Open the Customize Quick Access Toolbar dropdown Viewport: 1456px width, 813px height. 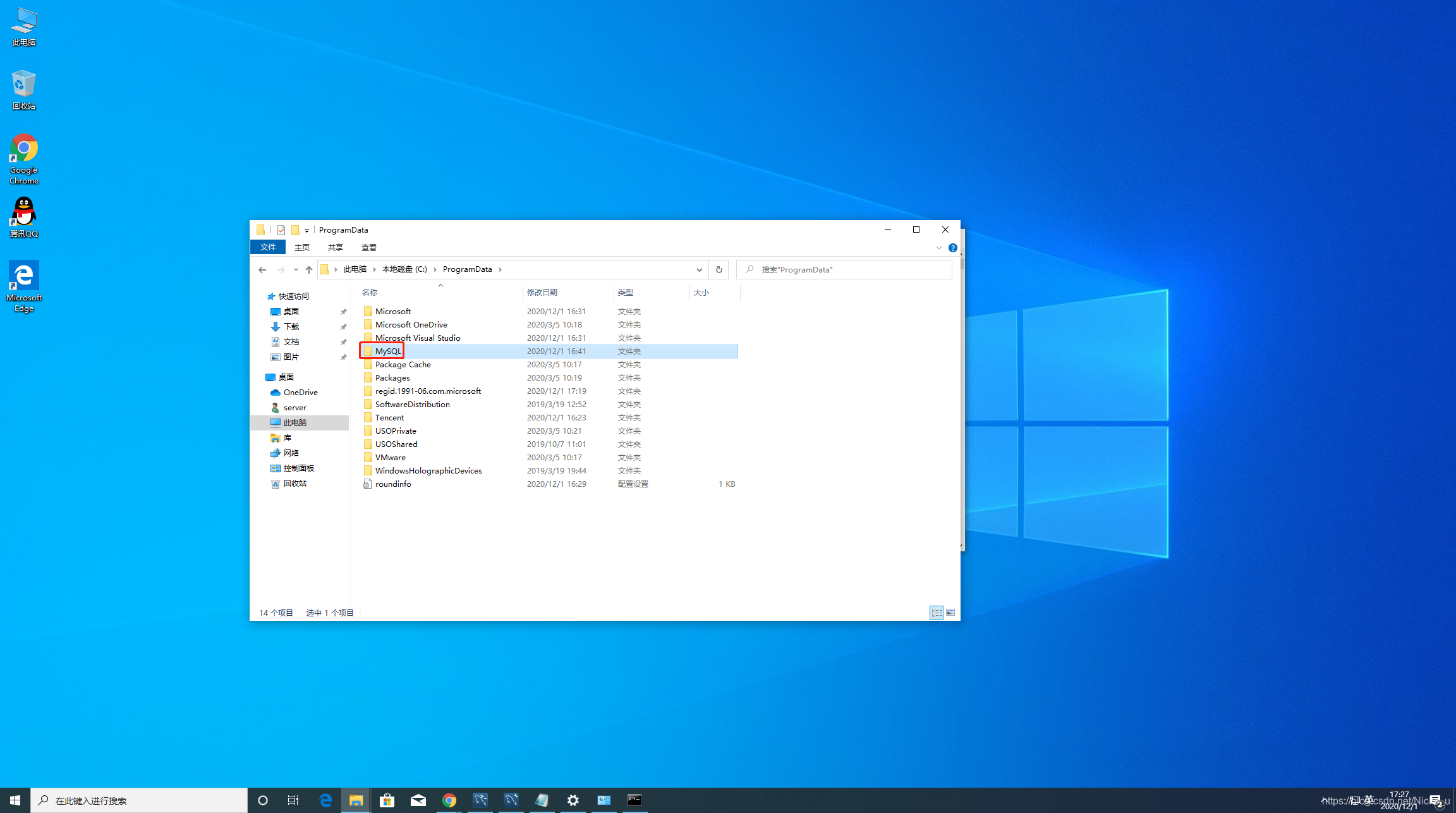pos(306,230)
